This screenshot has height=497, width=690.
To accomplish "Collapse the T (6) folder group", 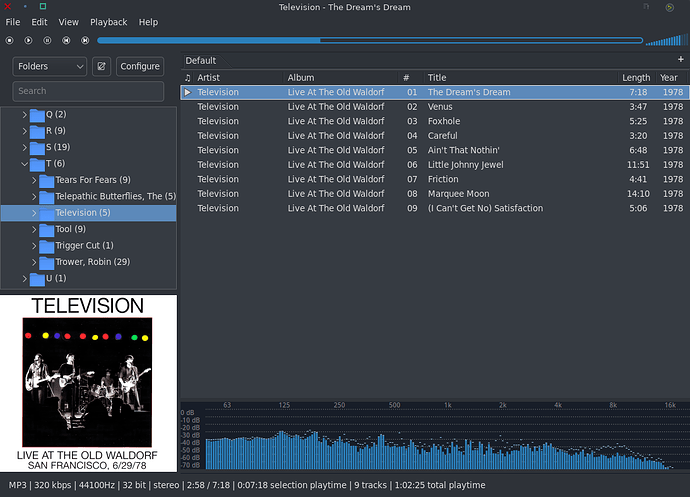I will coord(25,164).
